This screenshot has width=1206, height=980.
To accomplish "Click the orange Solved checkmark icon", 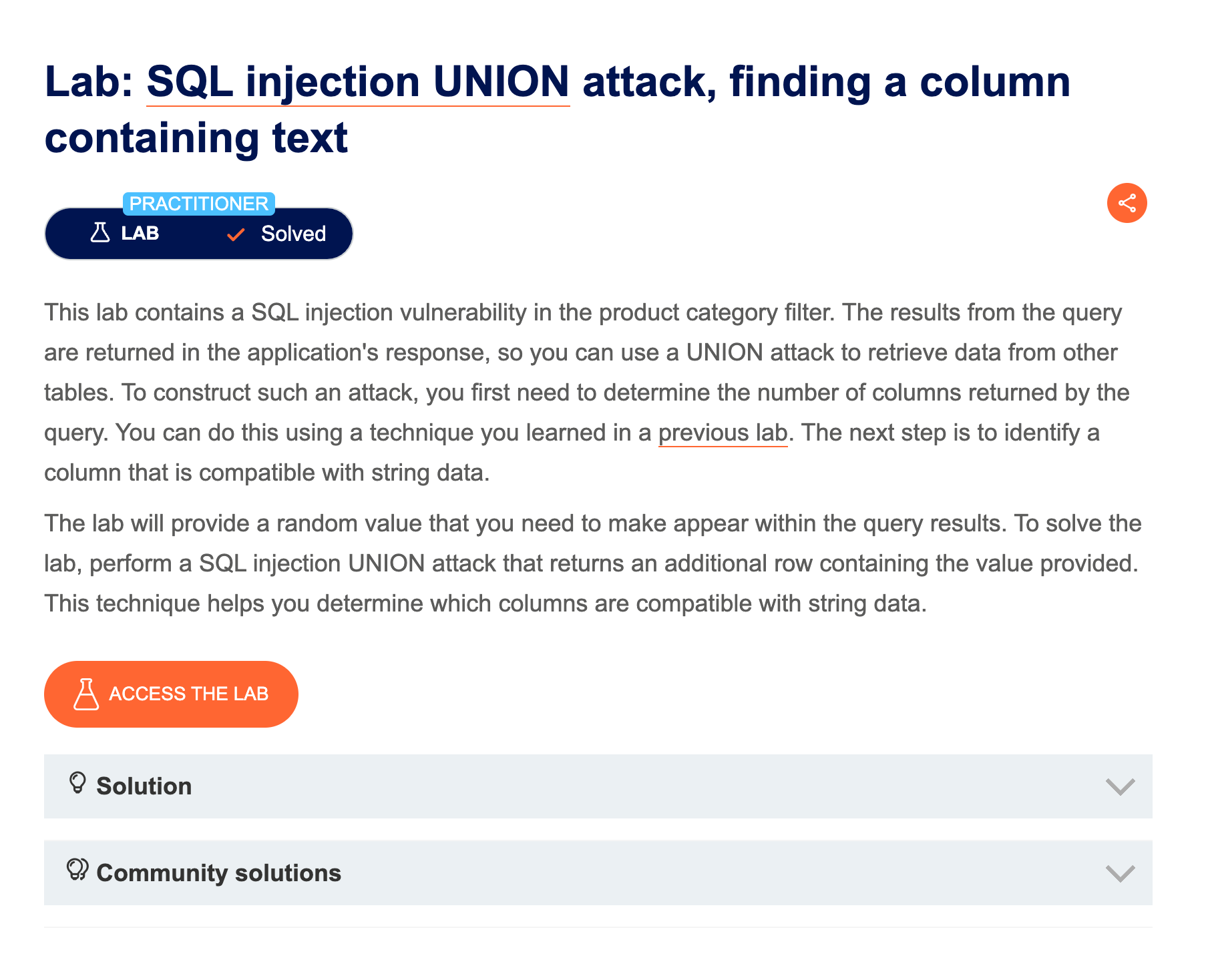I will (236, 234).
